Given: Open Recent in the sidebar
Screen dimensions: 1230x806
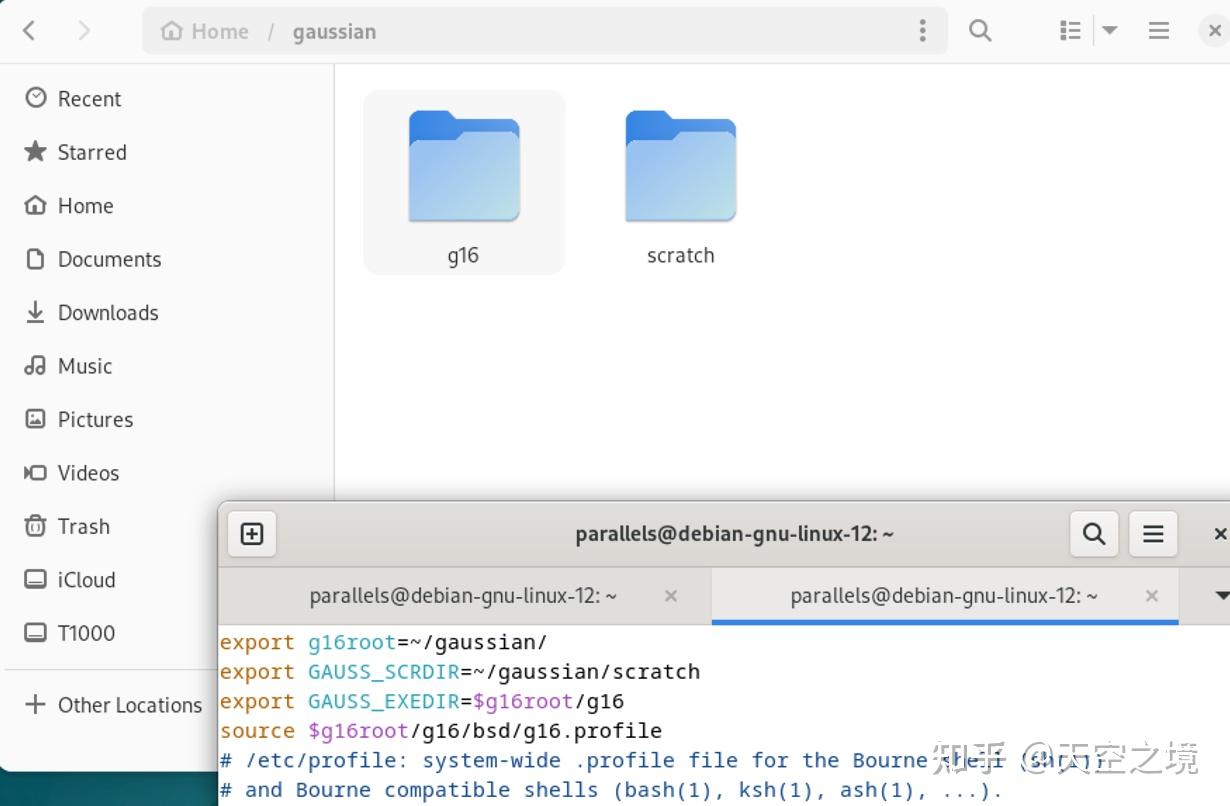Looking at the screenshot, I should click(x=169, y=99).
